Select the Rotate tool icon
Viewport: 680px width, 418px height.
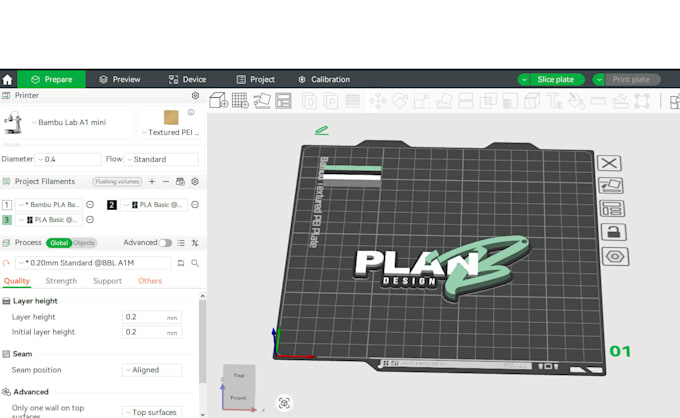(x=400, y=101)
